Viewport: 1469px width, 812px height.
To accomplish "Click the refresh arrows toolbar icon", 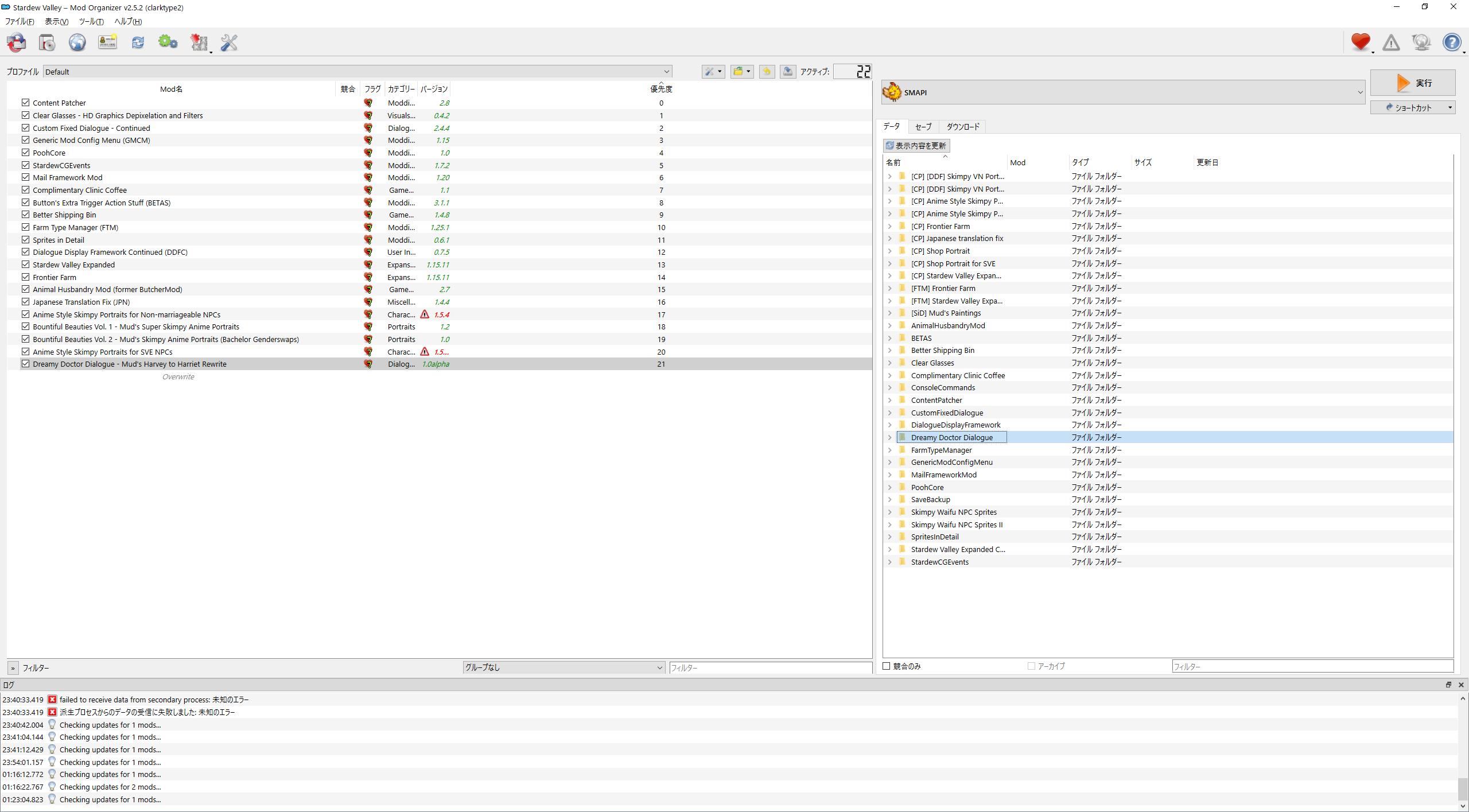I will (x=138, y=42).
